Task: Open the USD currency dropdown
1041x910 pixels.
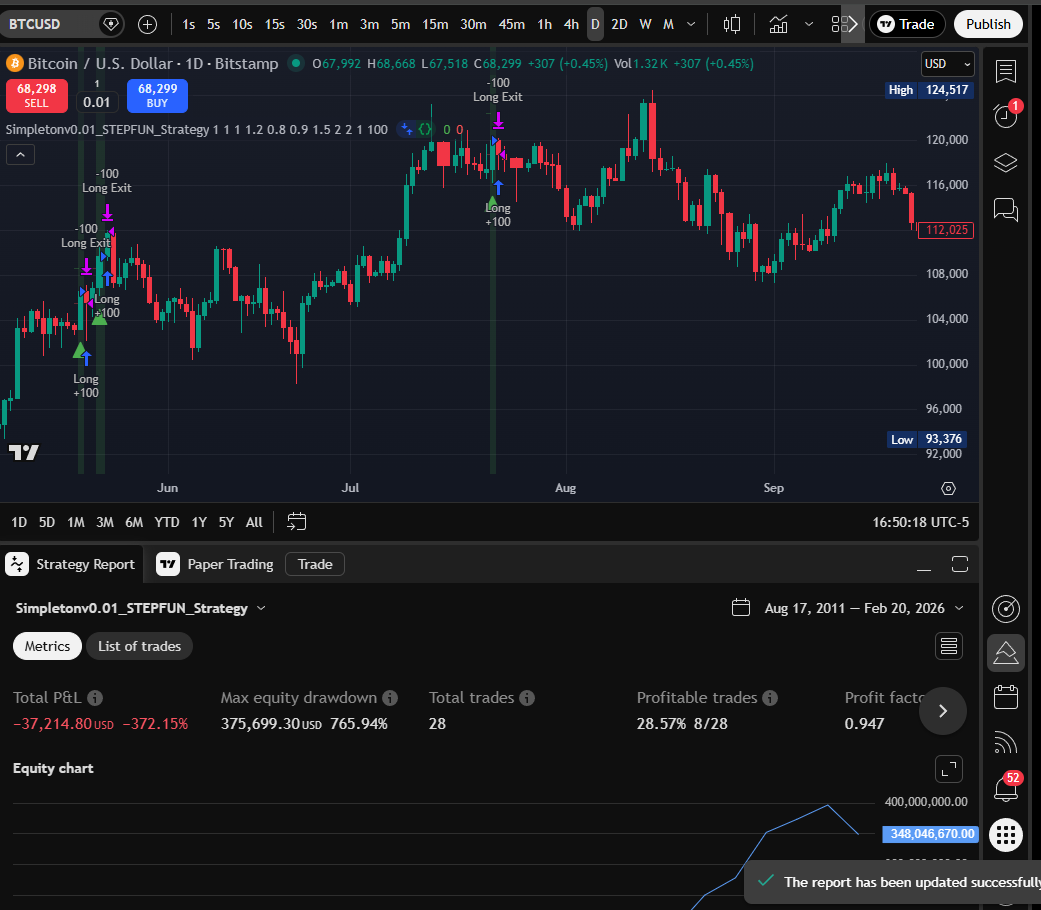Action: pyautogui.click(x=946, y=63)
